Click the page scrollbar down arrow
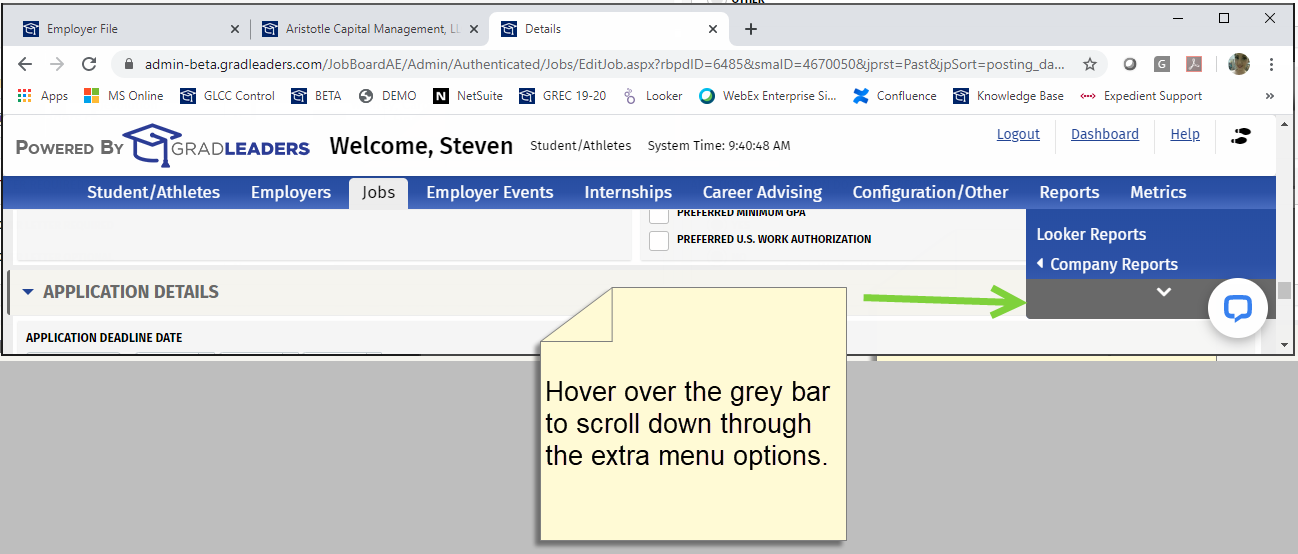 pyautogui.click(x=1284, y=344)
